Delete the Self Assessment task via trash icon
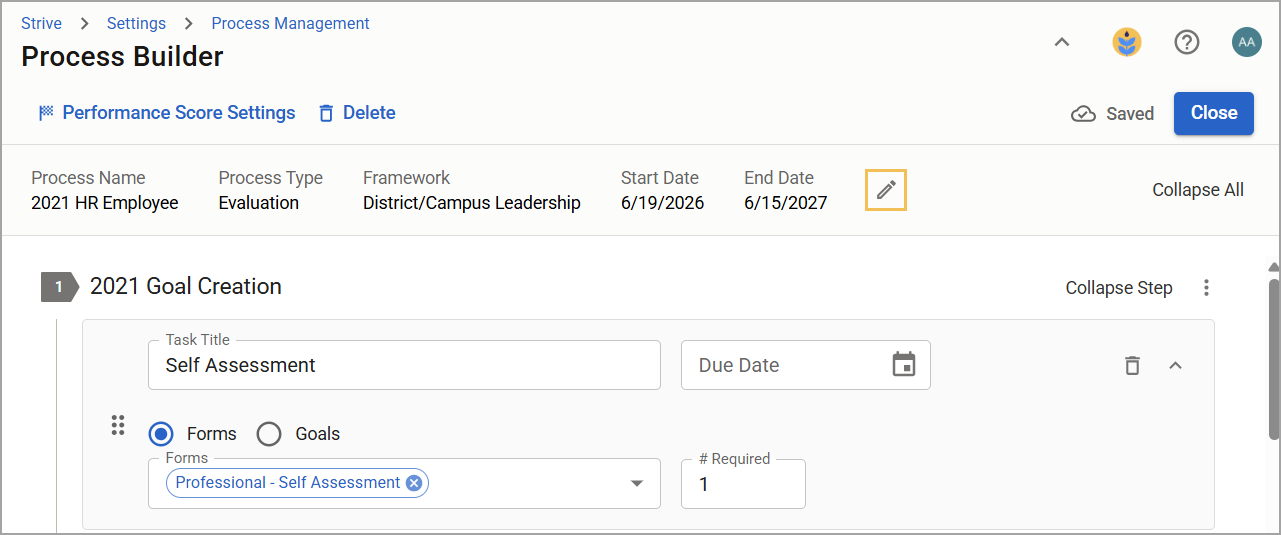Image resolution: width=1281 pixels, height=535 pixels. (x=1132, y=365)
